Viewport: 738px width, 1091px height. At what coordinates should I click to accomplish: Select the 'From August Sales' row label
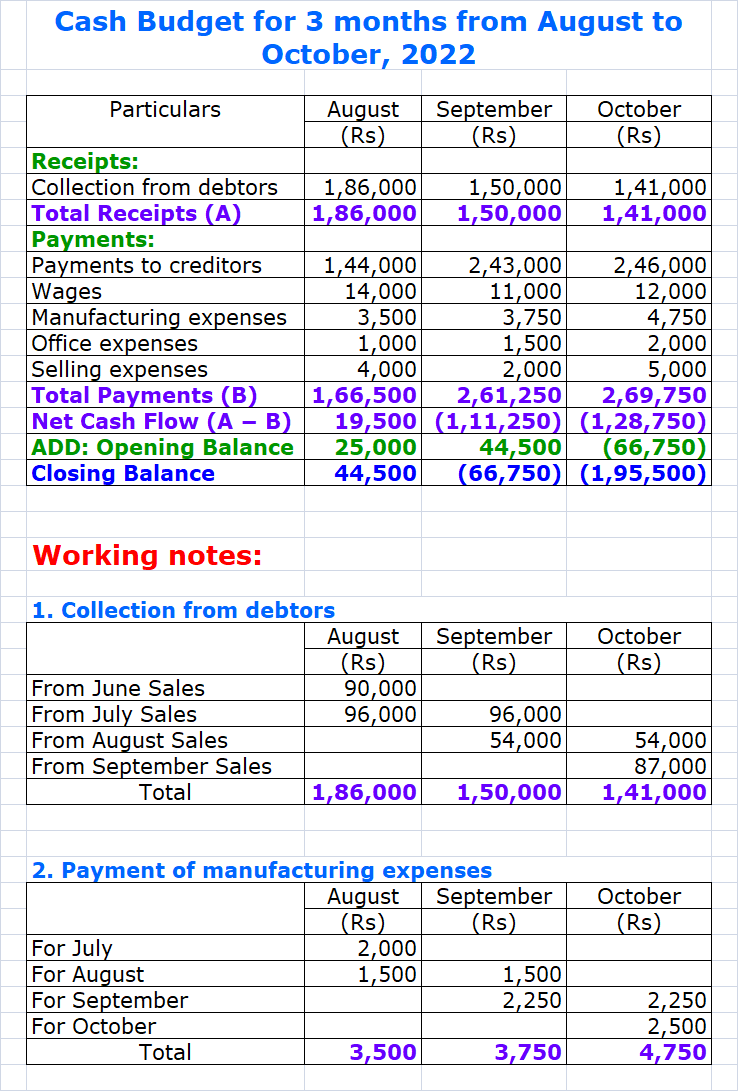click(129, 740)
